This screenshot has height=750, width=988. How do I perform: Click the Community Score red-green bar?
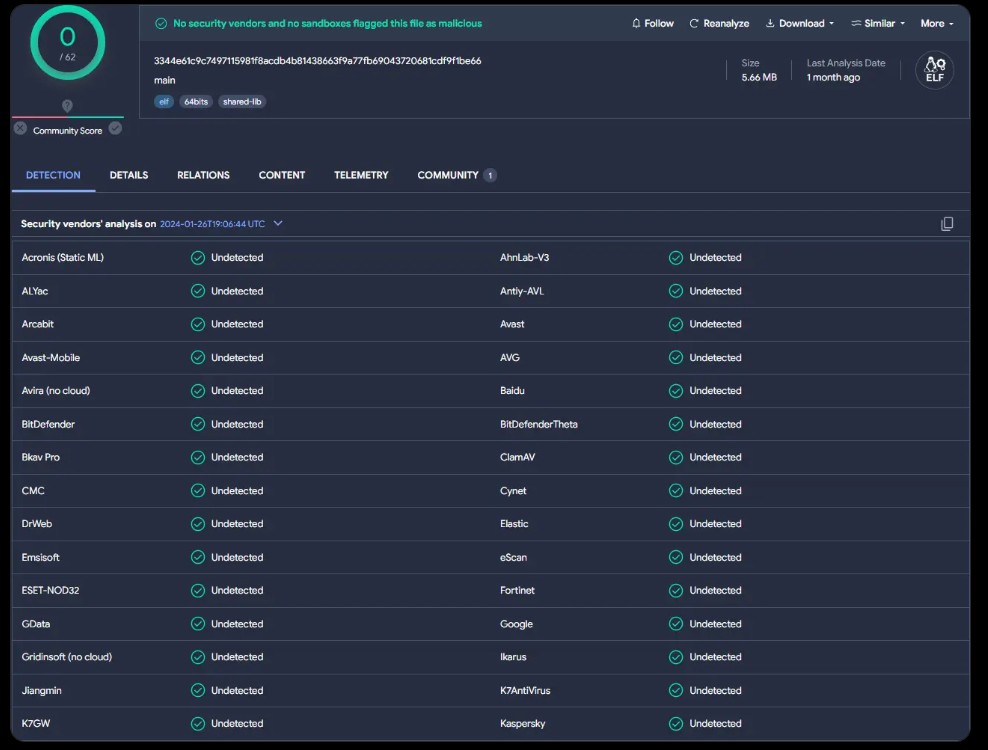pyautogui.click(x=67, y=117)
